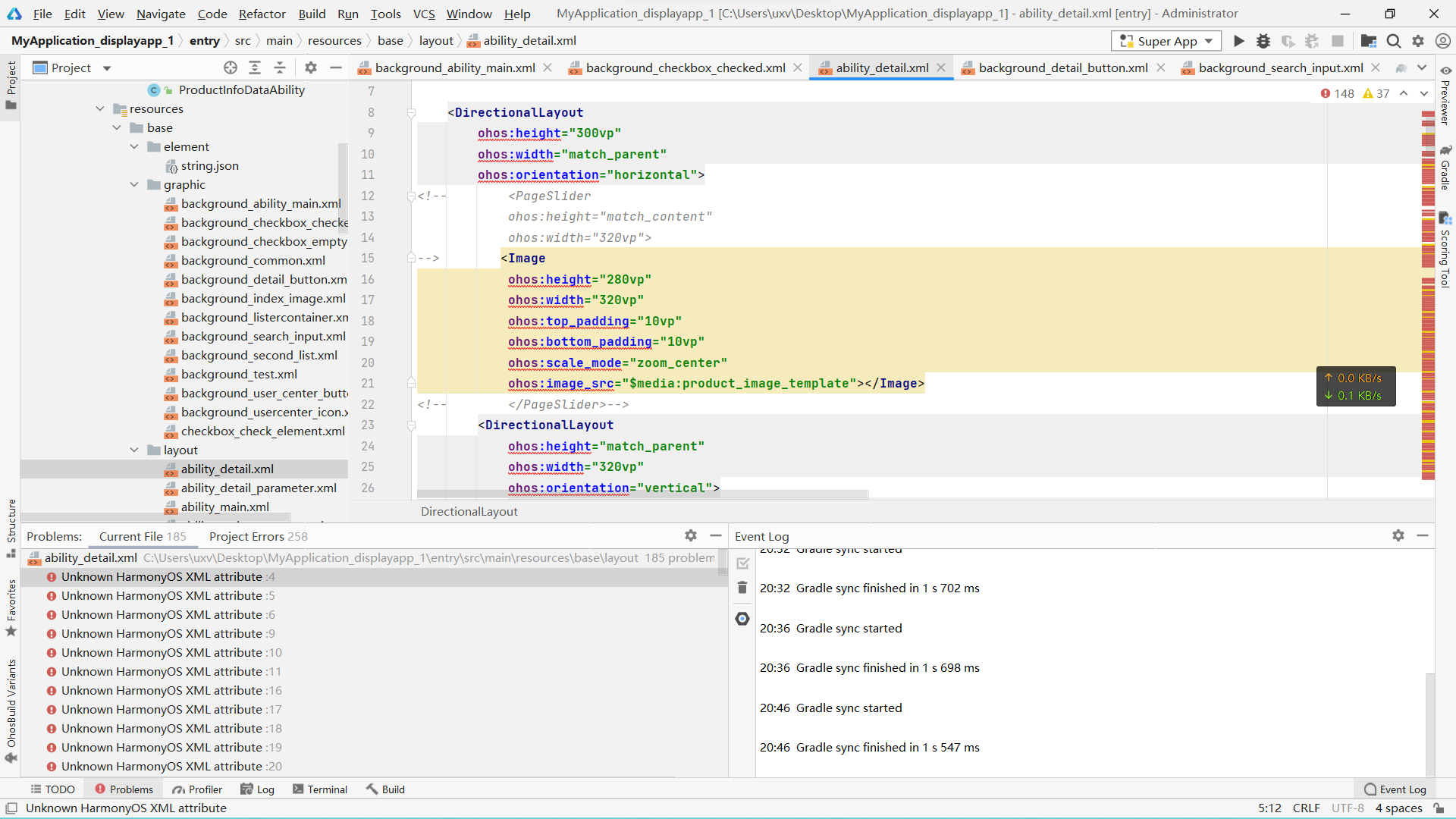Screen dimensions: 1456x819
Task: Click the account avatar icon in toolbar
Action: (x=1443, y=41)
